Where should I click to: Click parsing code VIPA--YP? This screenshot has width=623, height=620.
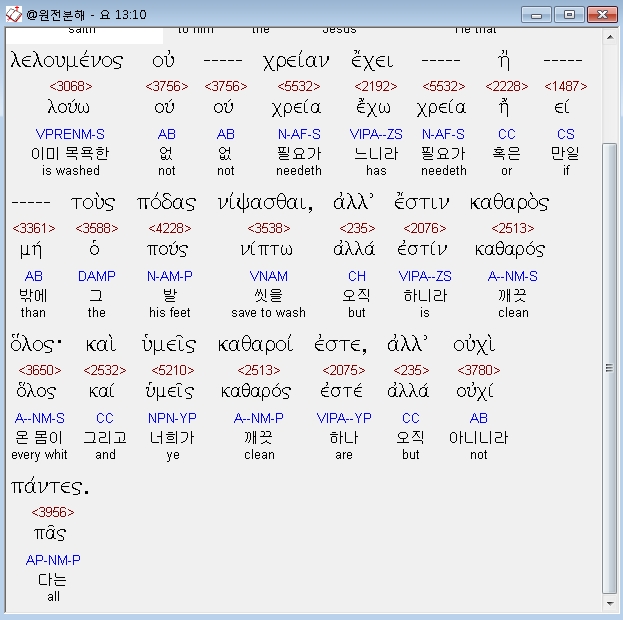click(x=344, y=418)
